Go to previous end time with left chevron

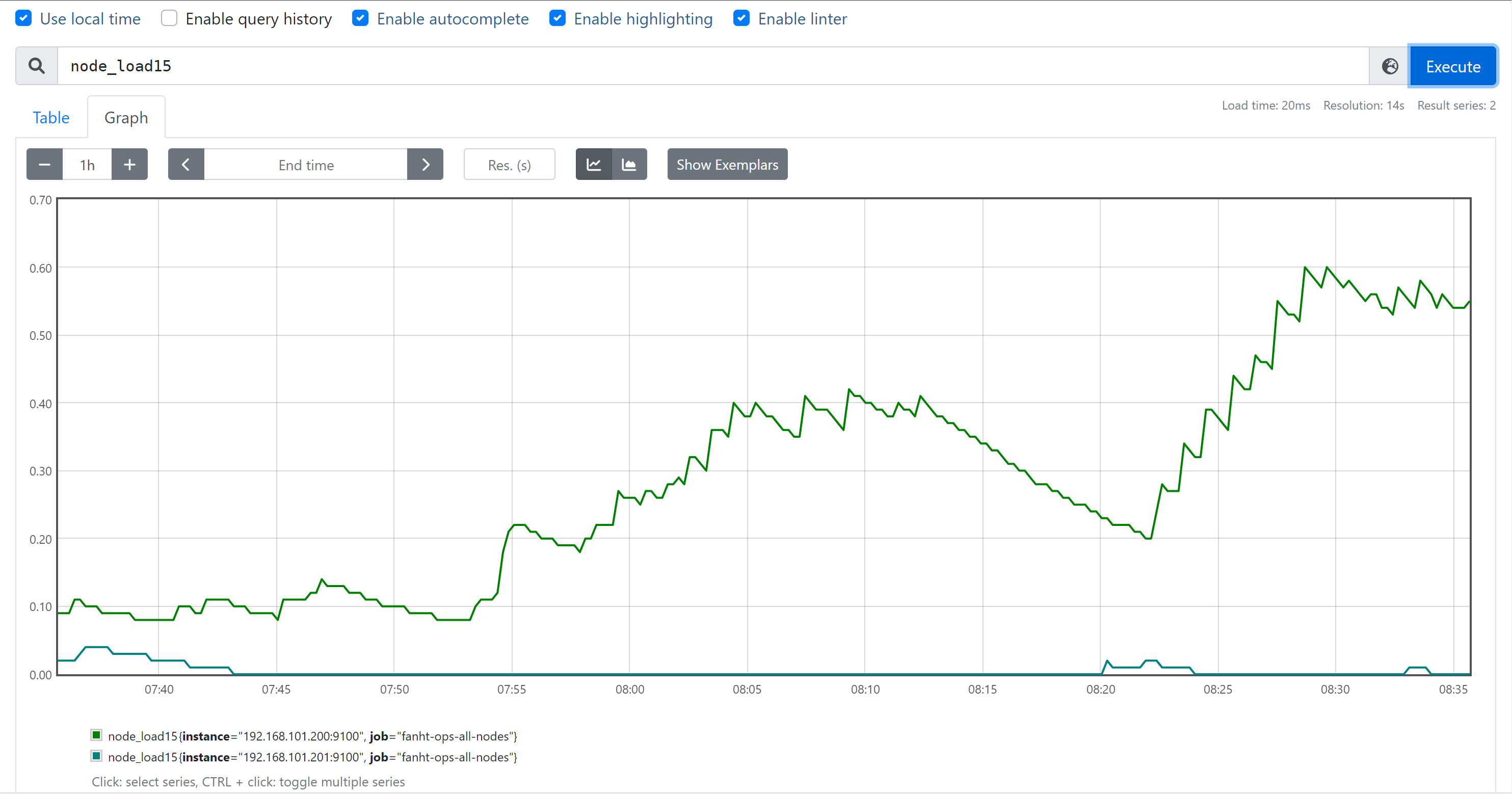click(186, 164)
